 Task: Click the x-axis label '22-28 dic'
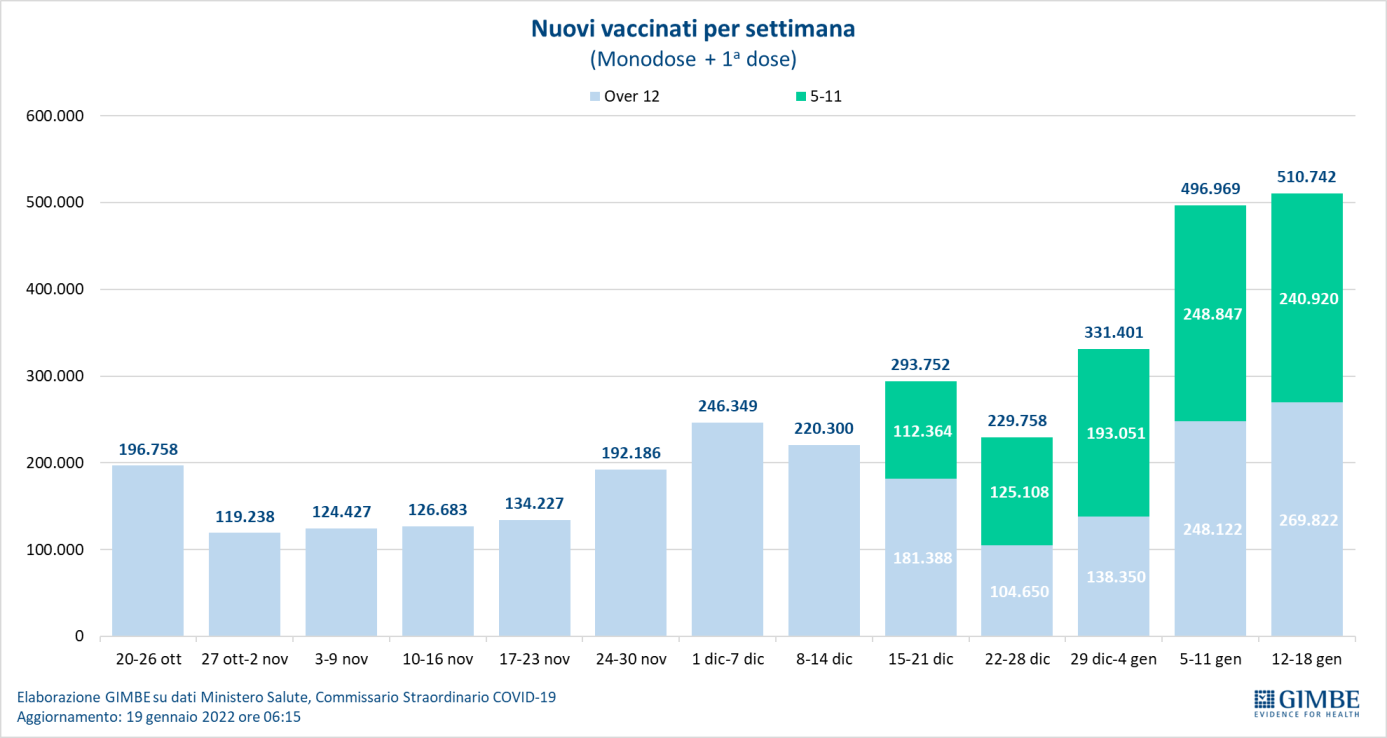point(1018,659)
